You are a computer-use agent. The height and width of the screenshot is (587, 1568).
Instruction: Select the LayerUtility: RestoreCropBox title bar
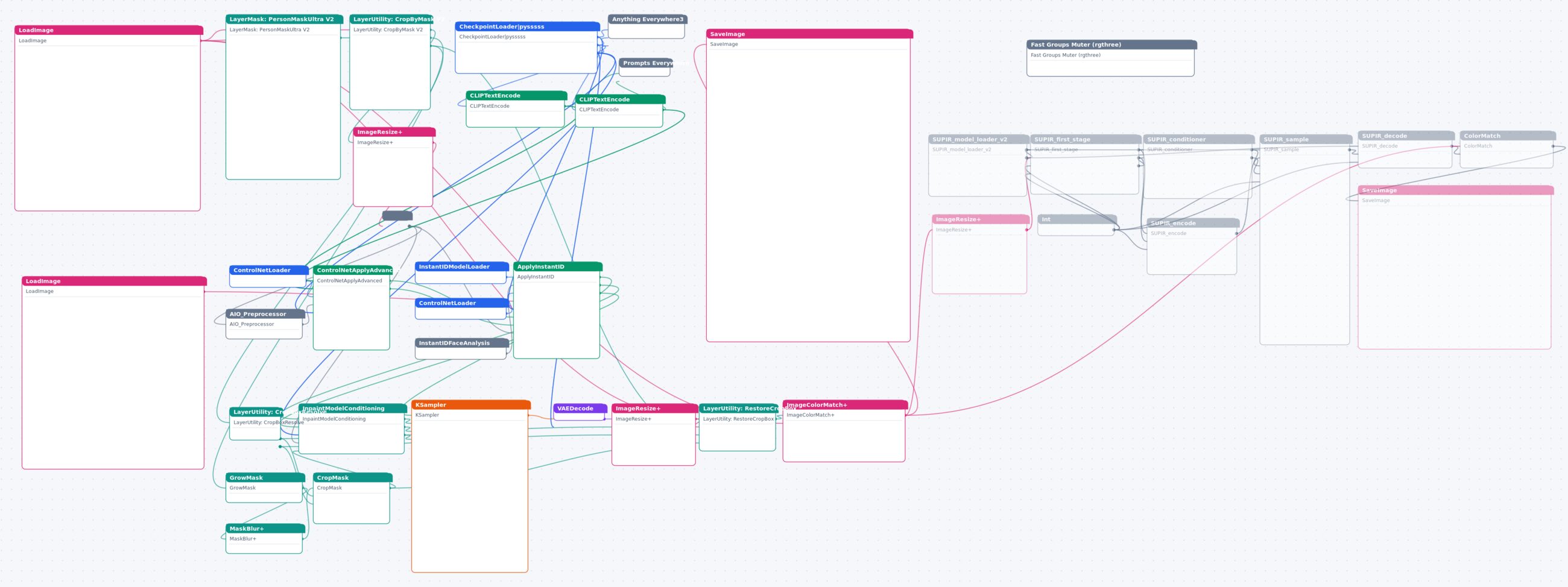tap(738, 408)
